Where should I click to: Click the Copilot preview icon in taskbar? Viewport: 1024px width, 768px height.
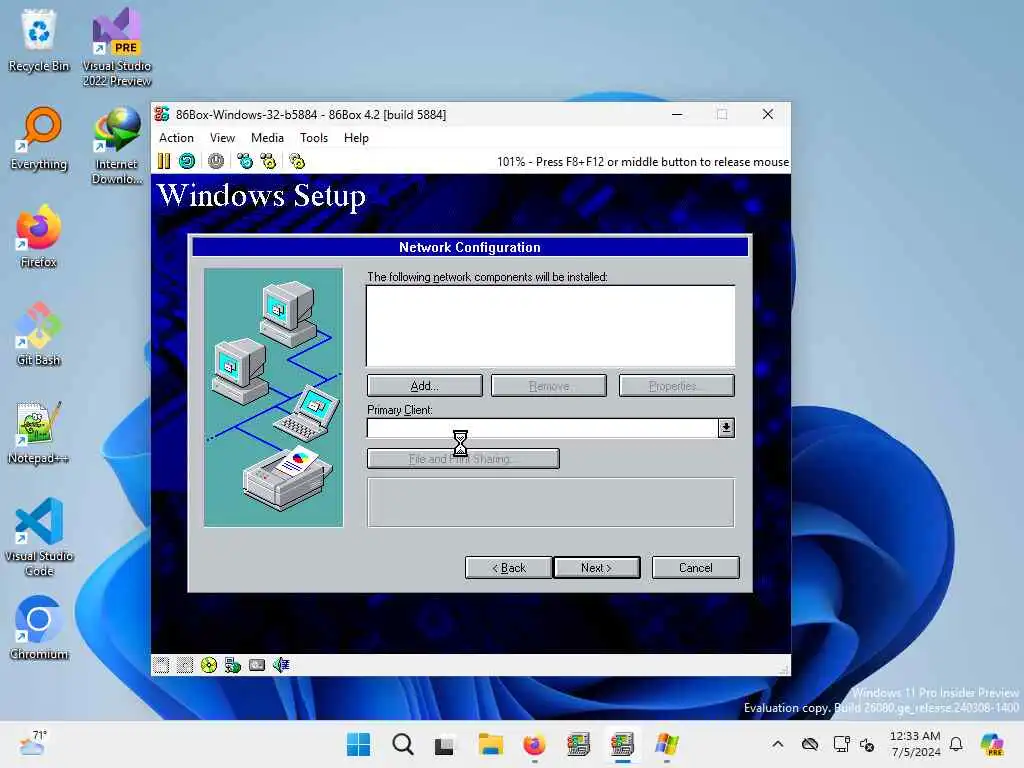[x=992, y=744]
